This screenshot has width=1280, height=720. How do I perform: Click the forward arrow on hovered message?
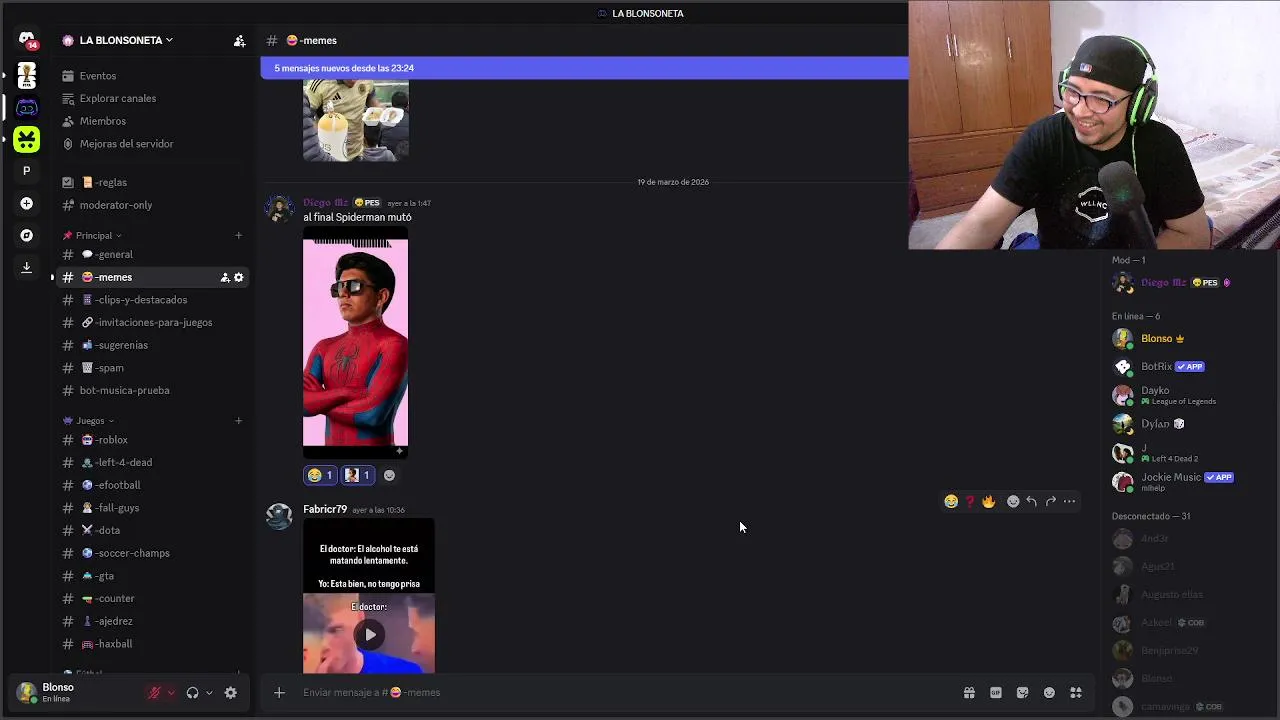[x=1050, y=501]
